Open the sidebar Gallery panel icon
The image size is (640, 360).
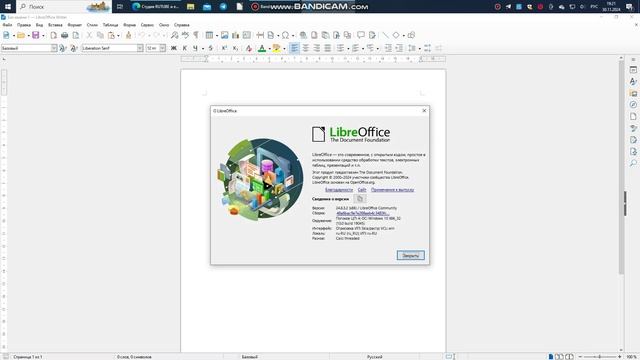click(633, 93)
